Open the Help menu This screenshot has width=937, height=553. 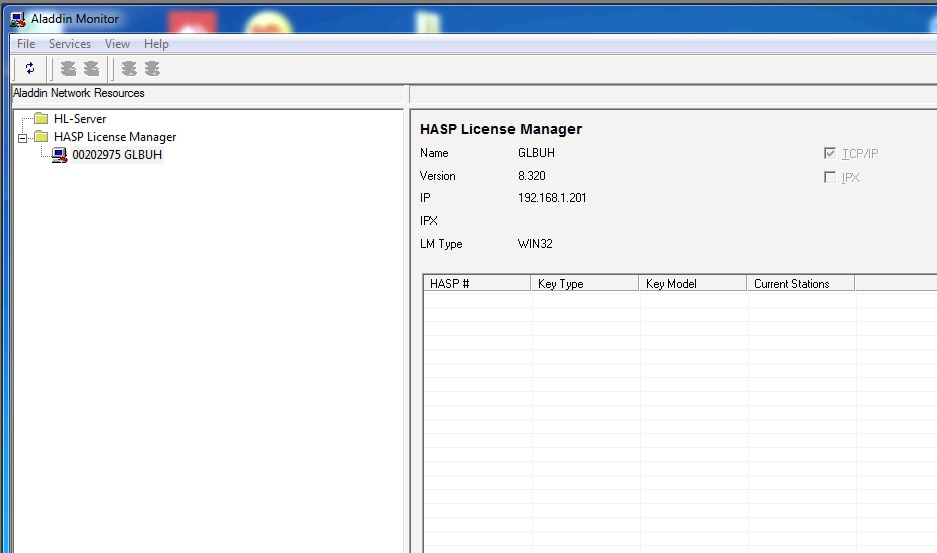point(156,44)
